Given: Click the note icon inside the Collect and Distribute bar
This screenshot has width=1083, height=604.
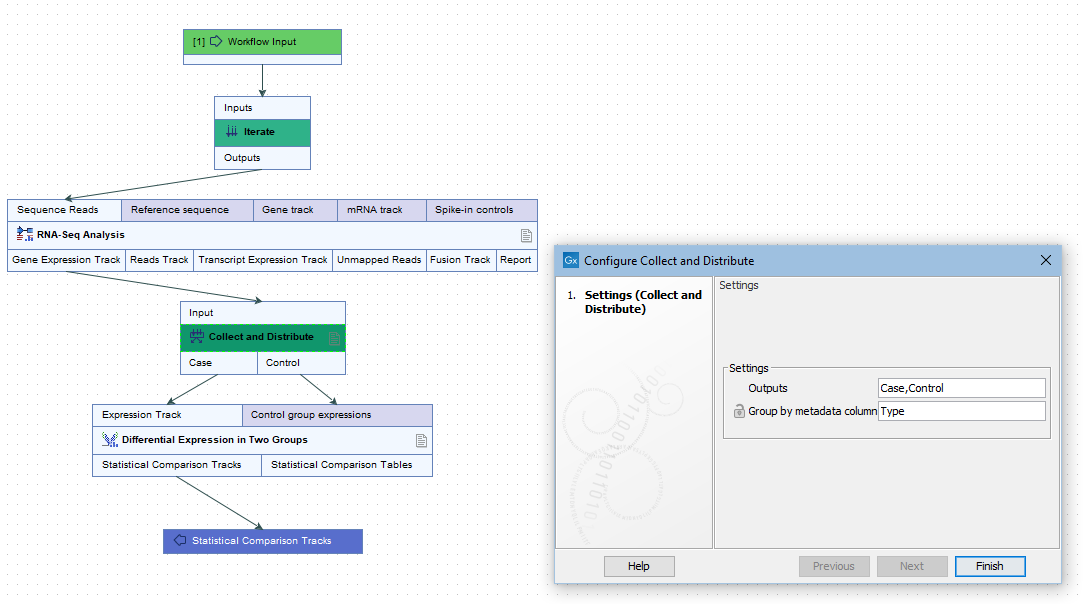Looking at the screenshot, I should click(334, 337).
